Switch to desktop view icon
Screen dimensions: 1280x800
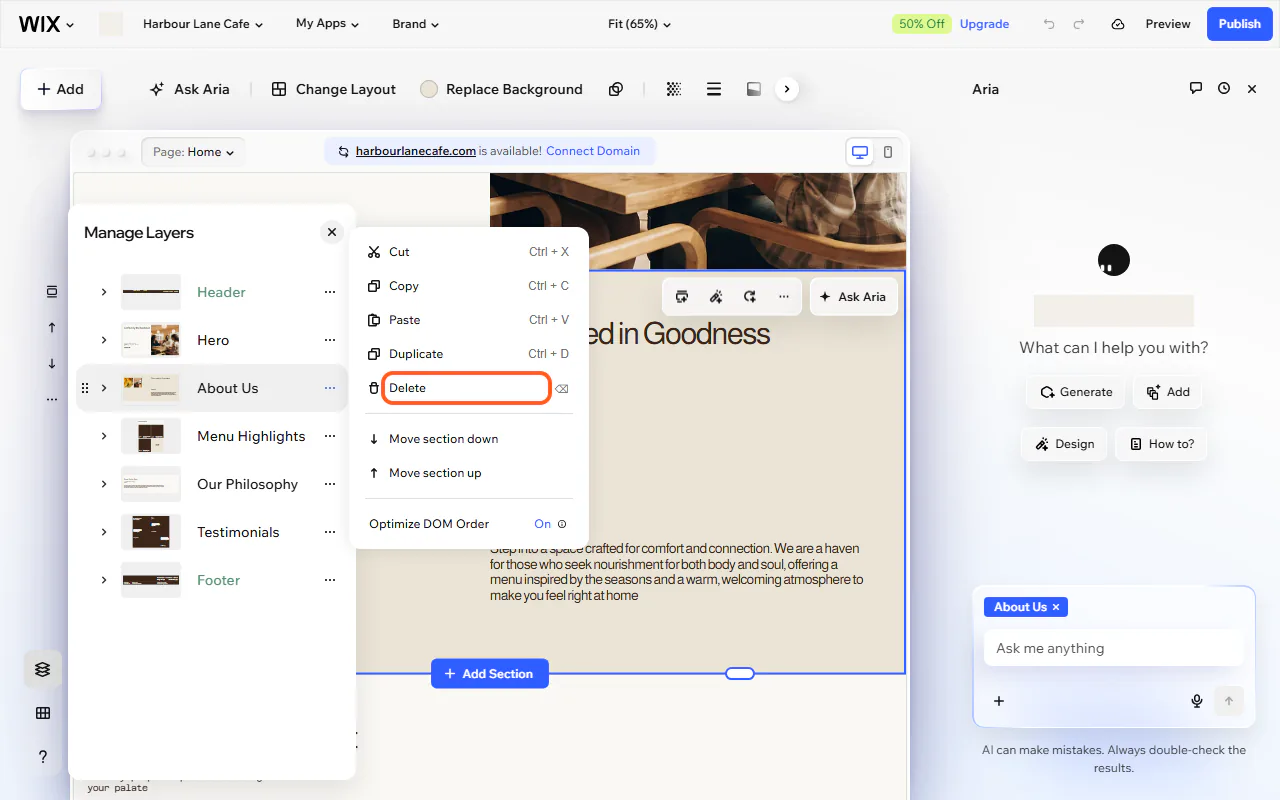coord(859,152)
